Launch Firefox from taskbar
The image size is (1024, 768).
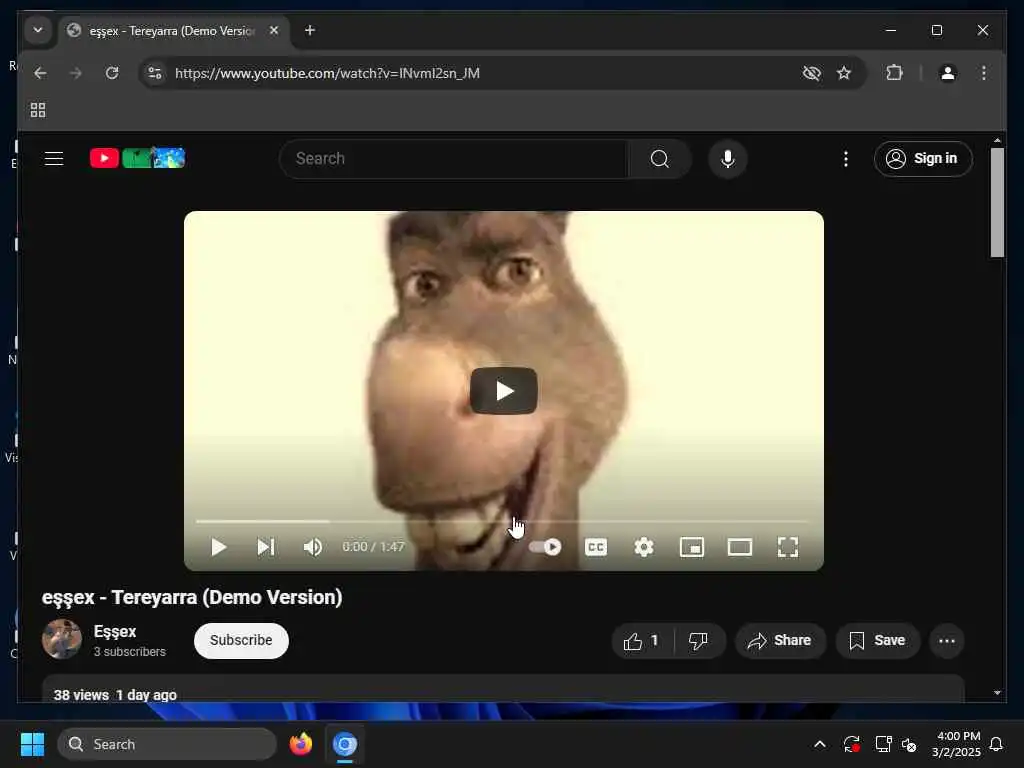300,744
